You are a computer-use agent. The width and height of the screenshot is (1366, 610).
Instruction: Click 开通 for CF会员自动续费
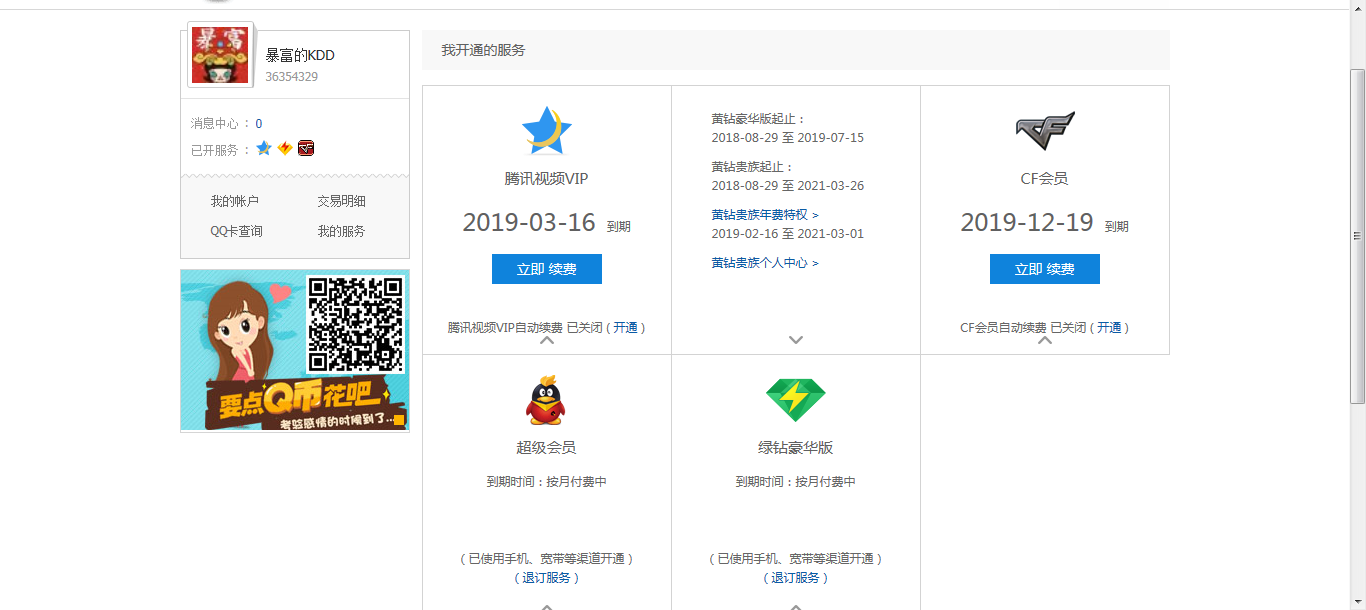click(x=1109, y=328)
